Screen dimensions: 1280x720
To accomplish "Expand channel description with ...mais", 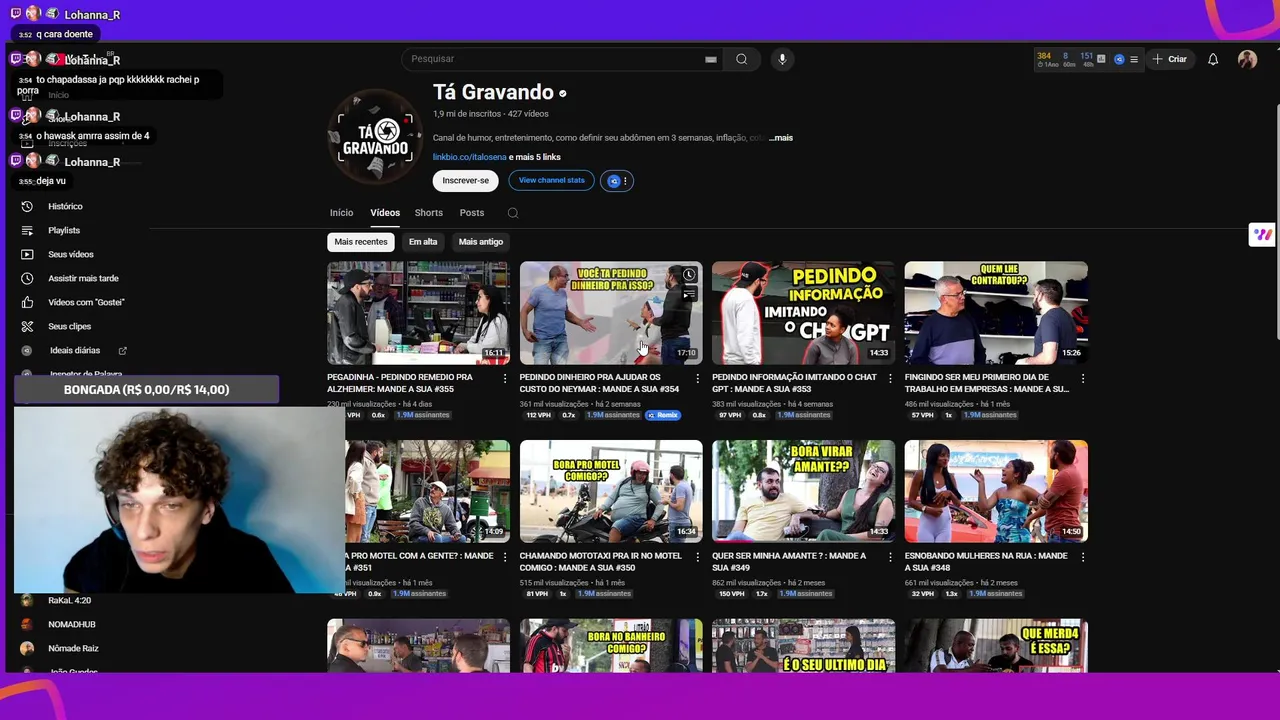I will 781,138.
